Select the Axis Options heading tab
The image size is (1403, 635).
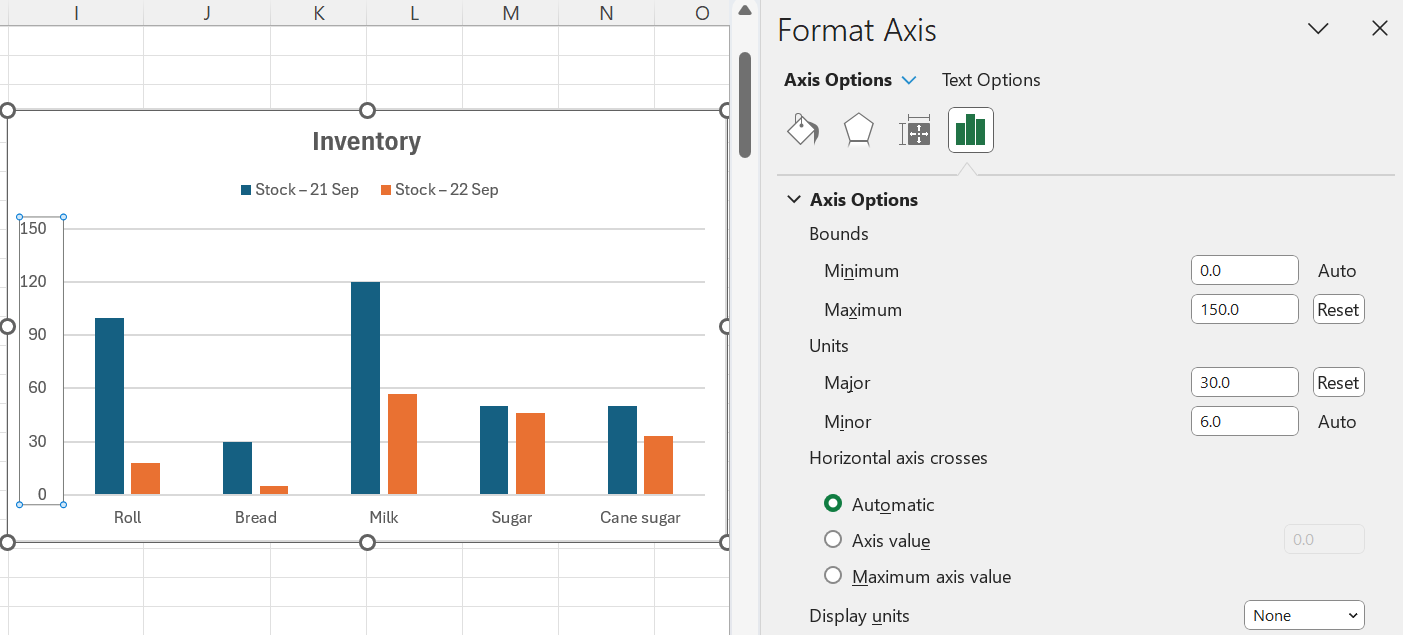coord(838,80)
